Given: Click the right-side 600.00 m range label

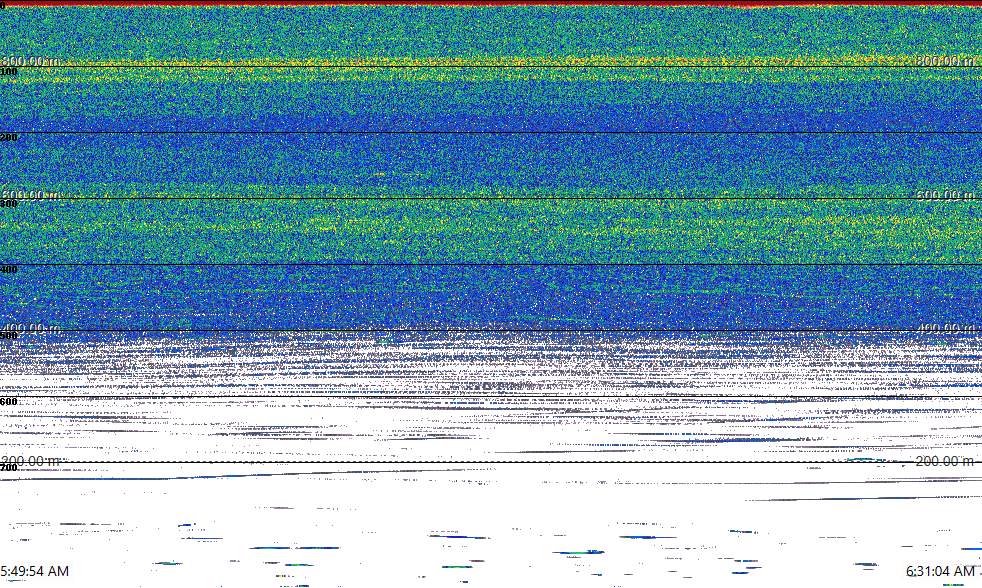Looking at the screenshot, I should [945, 195].
